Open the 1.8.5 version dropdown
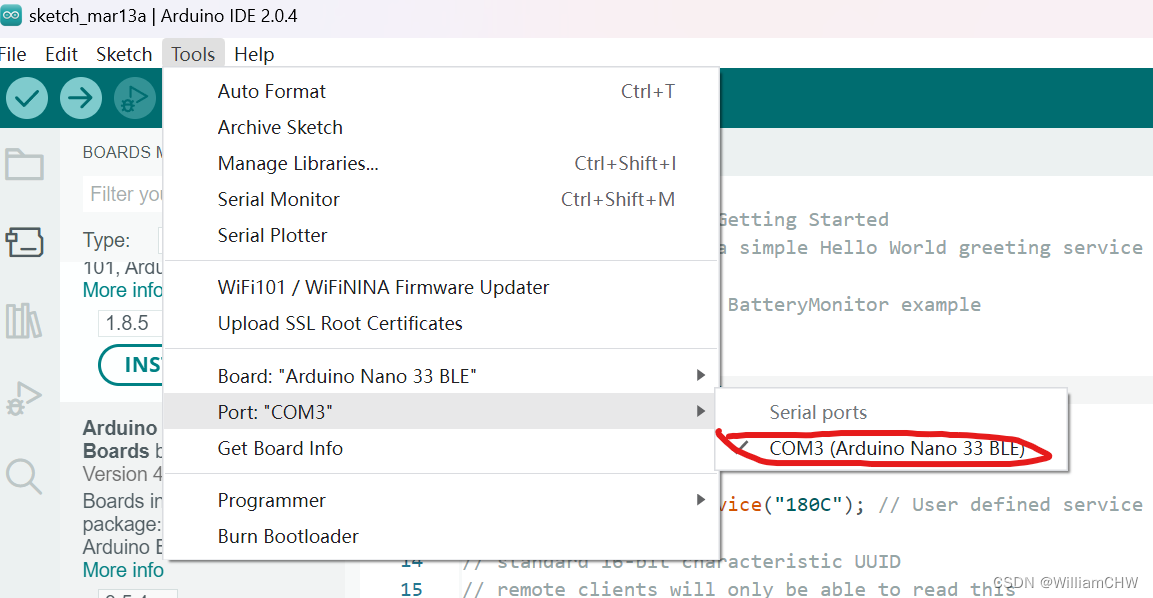 130,323
